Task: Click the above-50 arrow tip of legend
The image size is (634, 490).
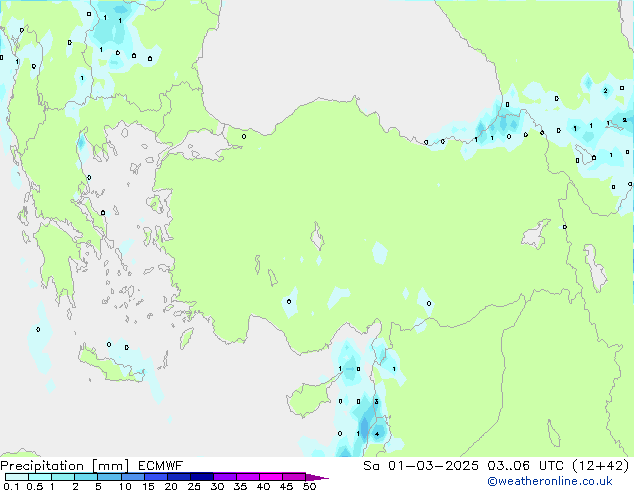Action: click(x=317, y=477)
